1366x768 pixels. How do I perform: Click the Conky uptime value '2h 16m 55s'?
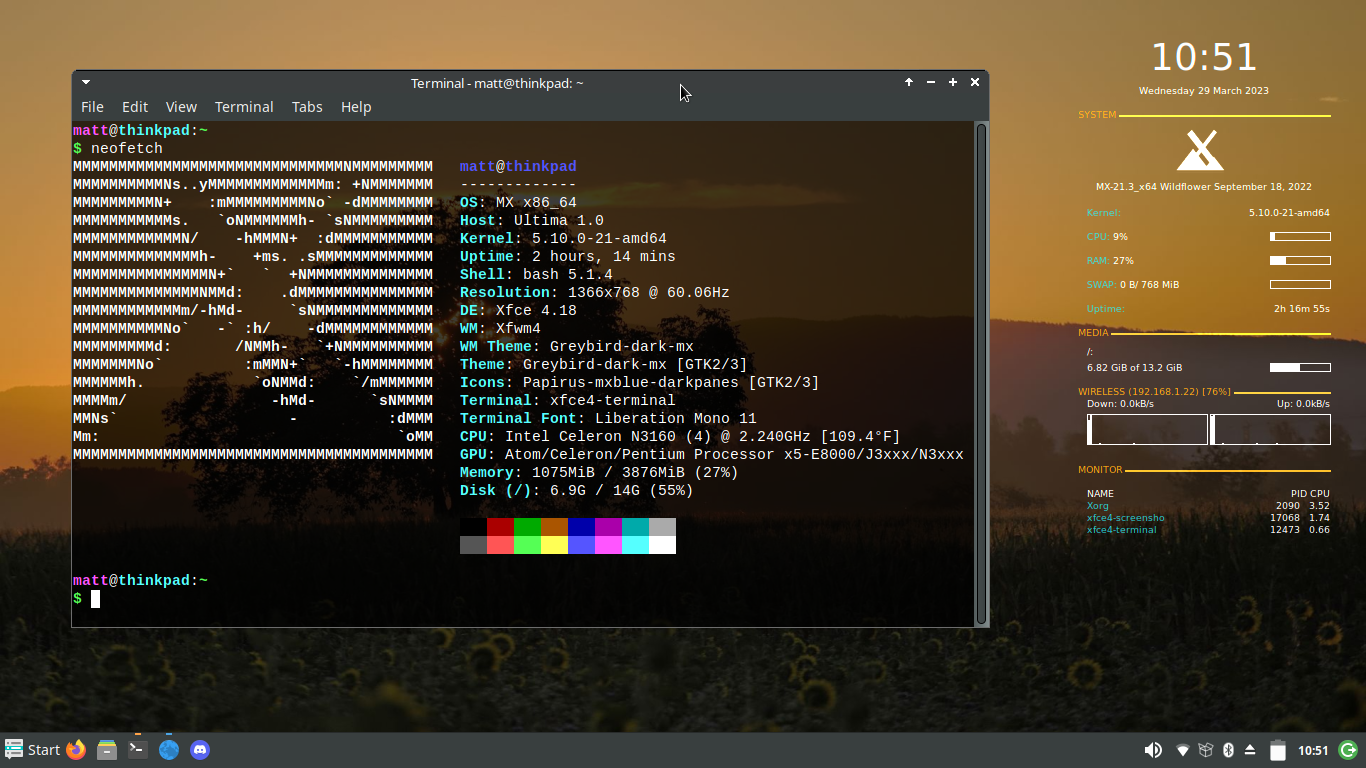tap(1302, 309)
